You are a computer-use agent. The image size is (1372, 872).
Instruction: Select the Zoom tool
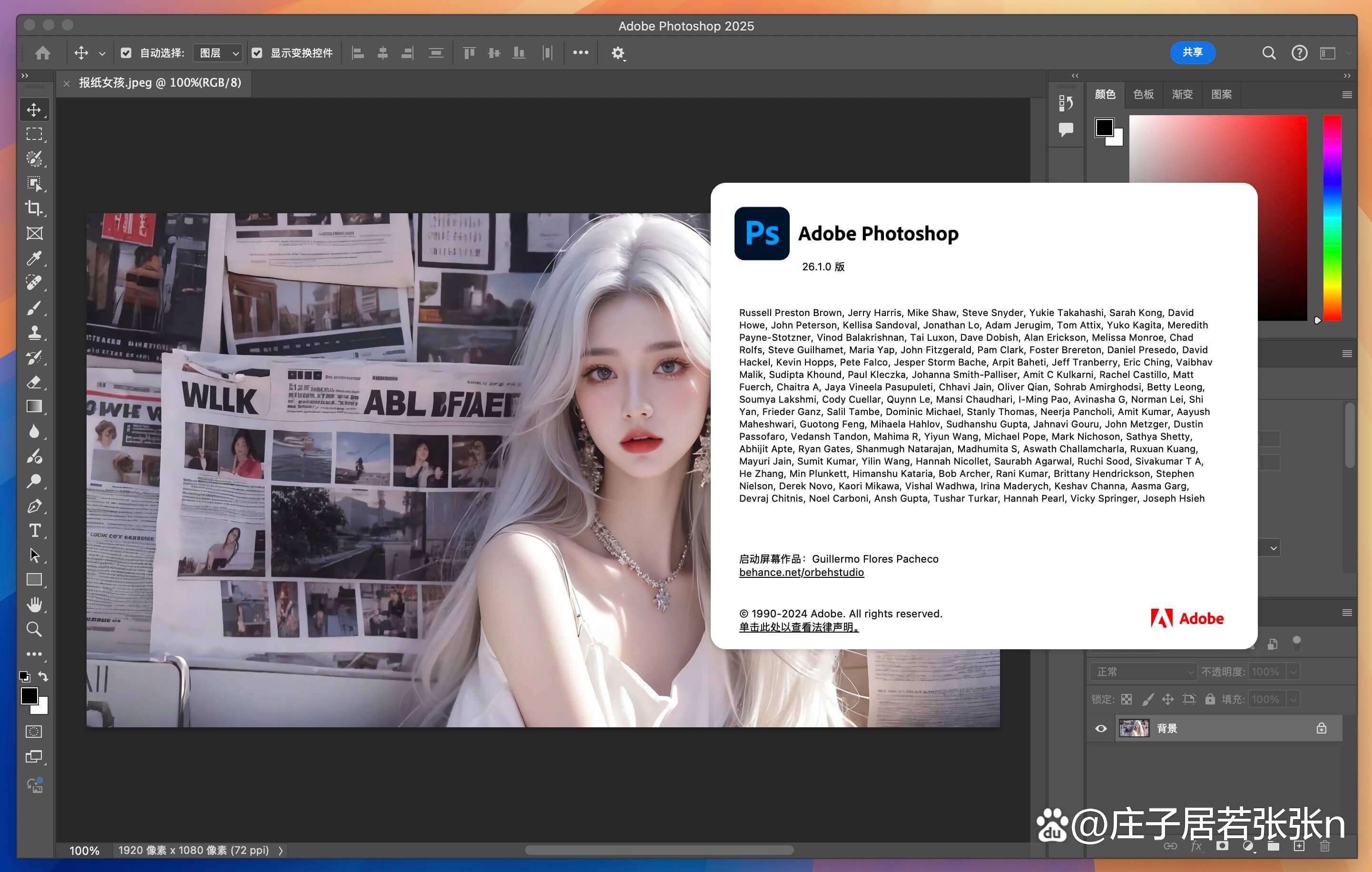(x=34, y=630)
